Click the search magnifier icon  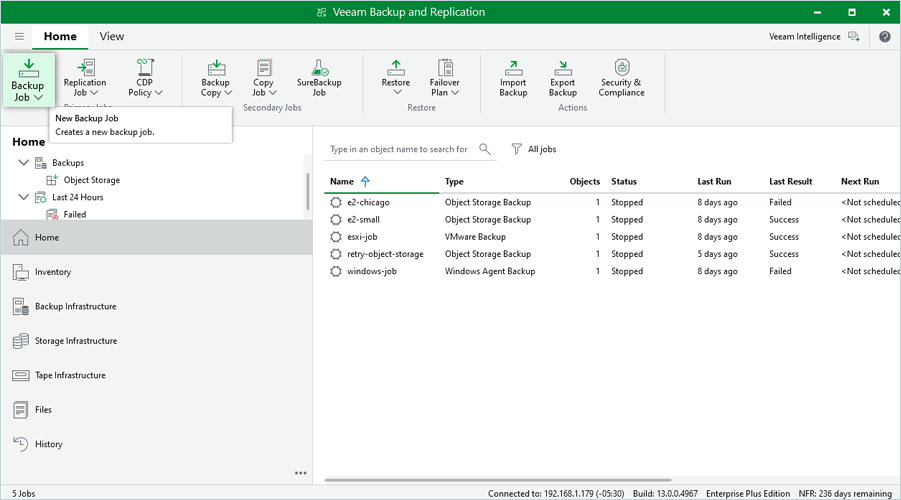coord(485,149)
